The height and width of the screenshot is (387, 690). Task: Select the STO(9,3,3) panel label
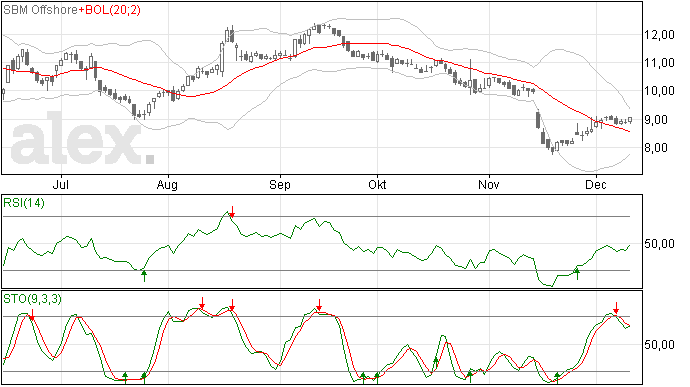click(x=32, y=299)
